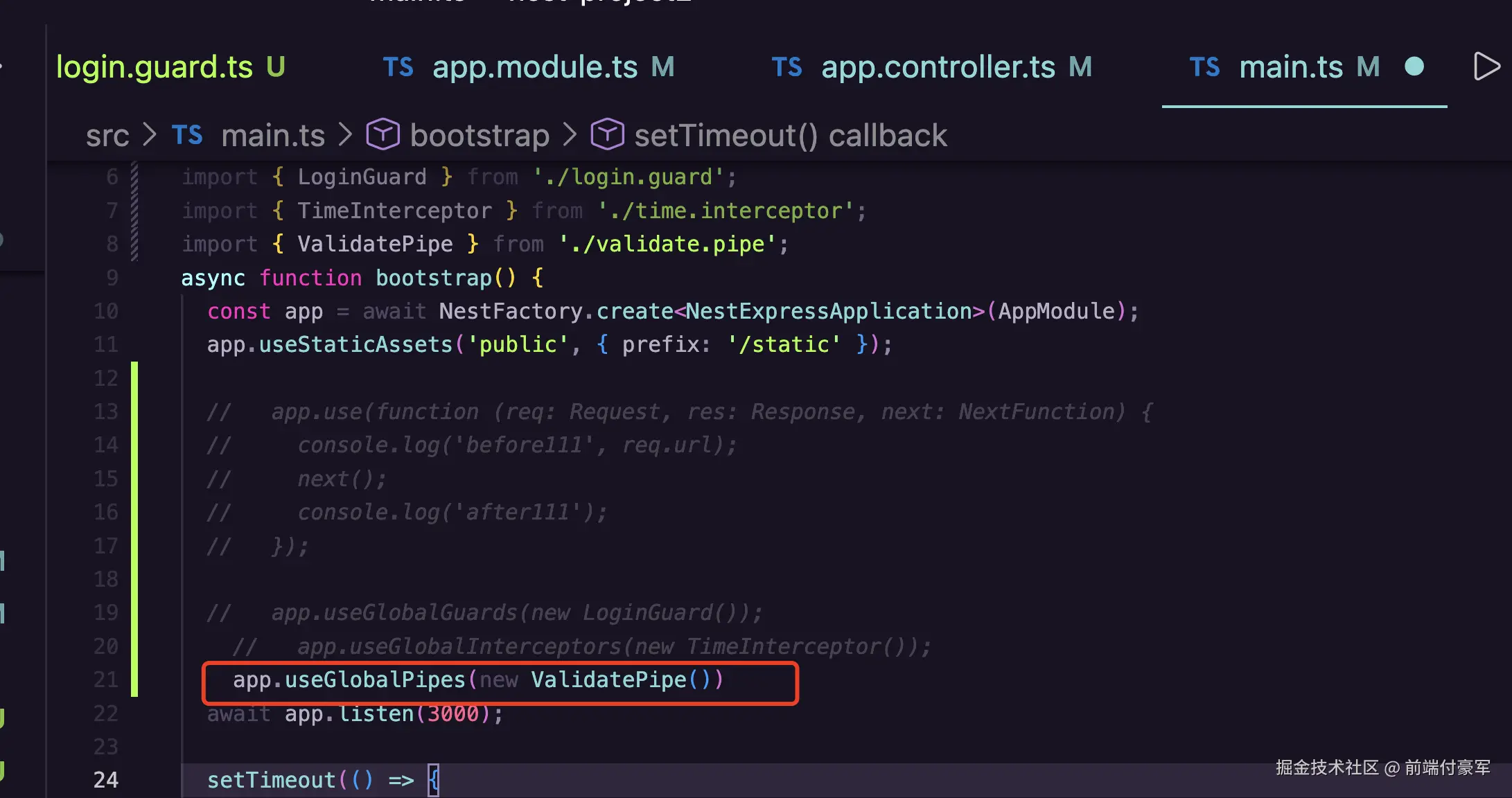Open setTimeout() callback breadcrumb dropdown

[x=790, y=136]
